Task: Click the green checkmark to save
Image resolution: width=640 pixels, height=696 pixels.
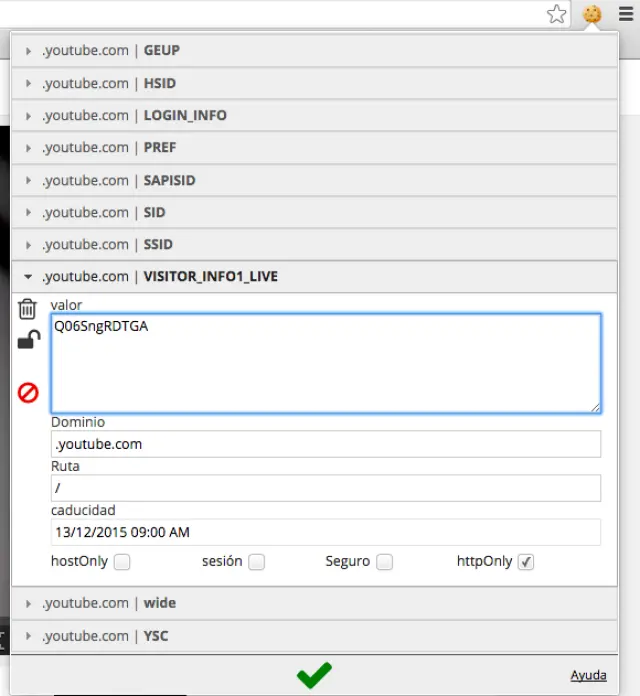Action: tap(314, 675)
